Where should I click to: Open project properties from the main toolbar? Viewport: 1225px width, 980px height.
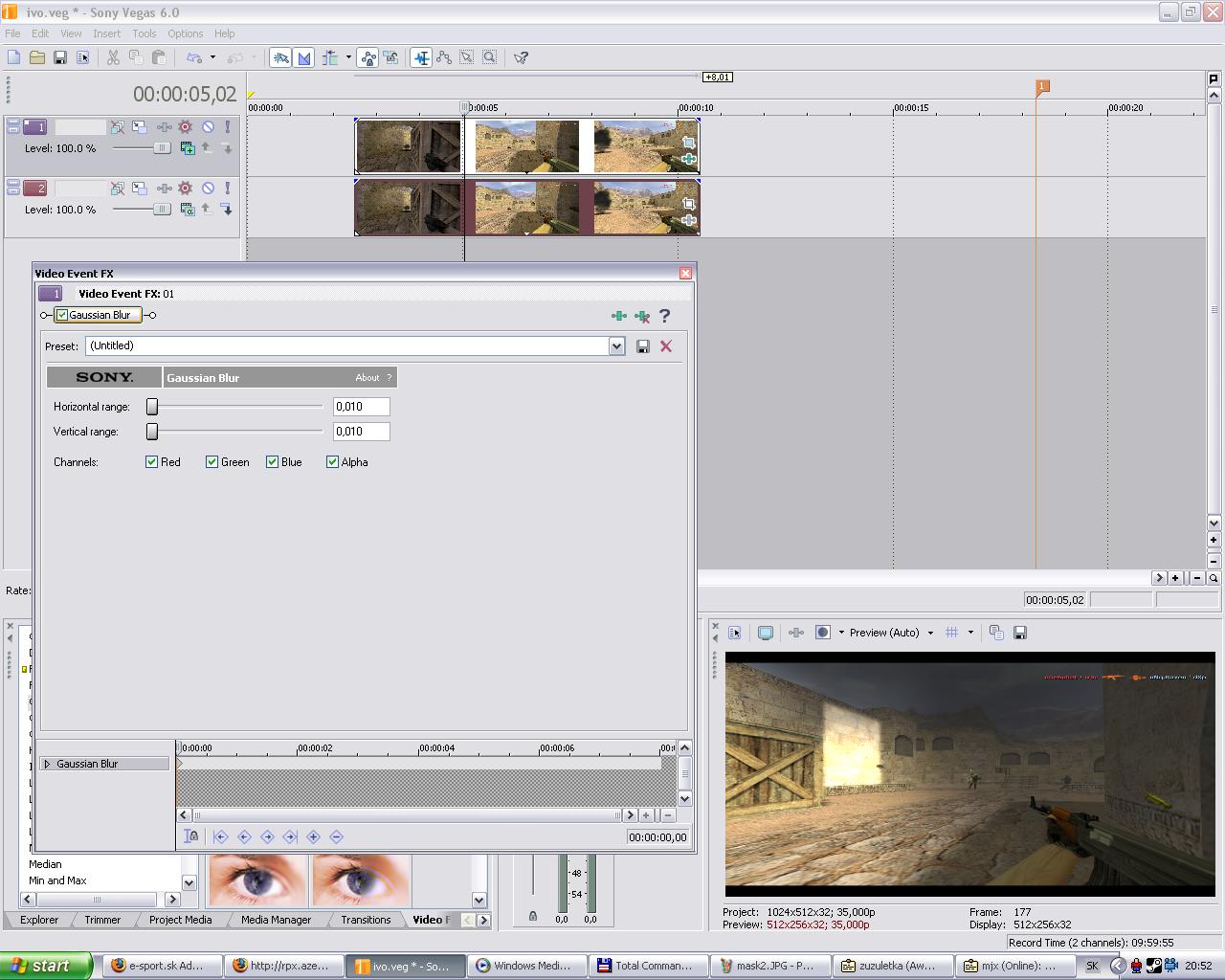click(x=83, y=57)
